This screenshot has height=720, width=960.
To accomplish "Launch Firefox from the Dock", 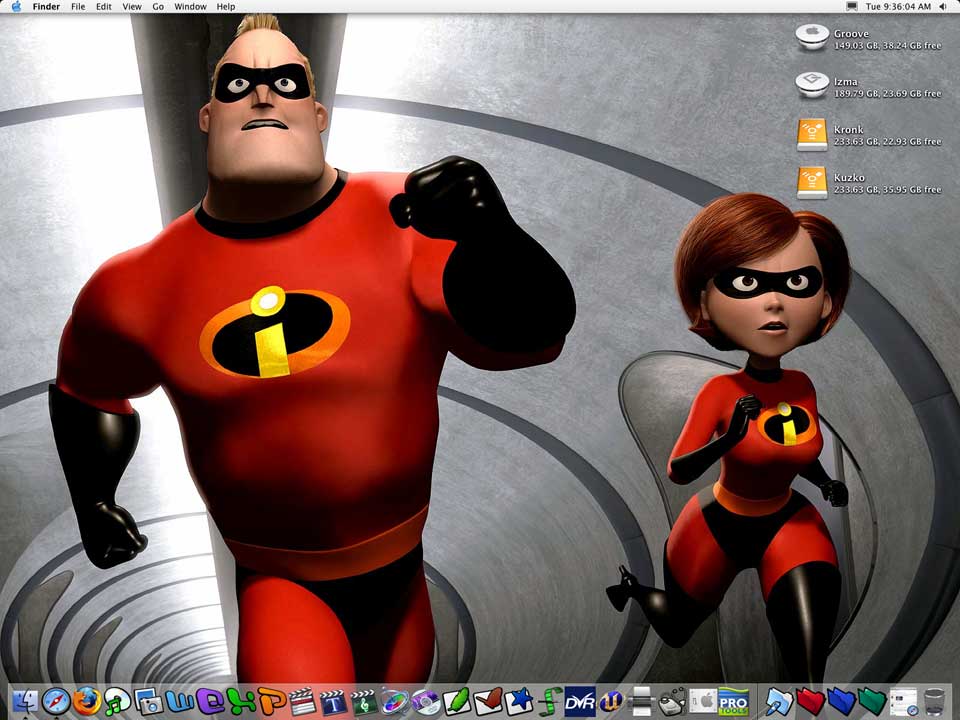I will coord(87,701).
